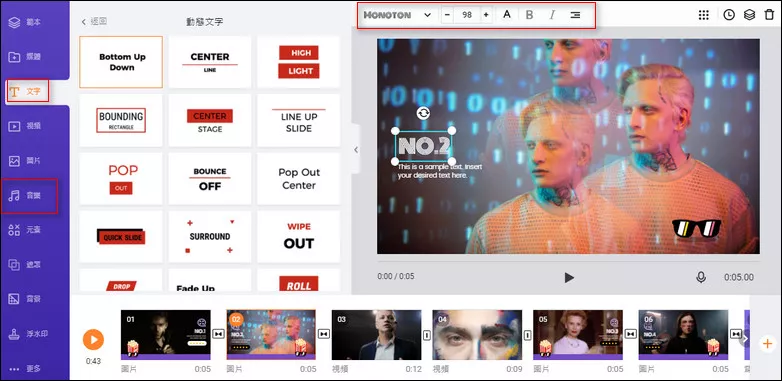The width and height of the screenshot is (782, 381).
Task: Toggle bold formatting
Action: point(530,15)
